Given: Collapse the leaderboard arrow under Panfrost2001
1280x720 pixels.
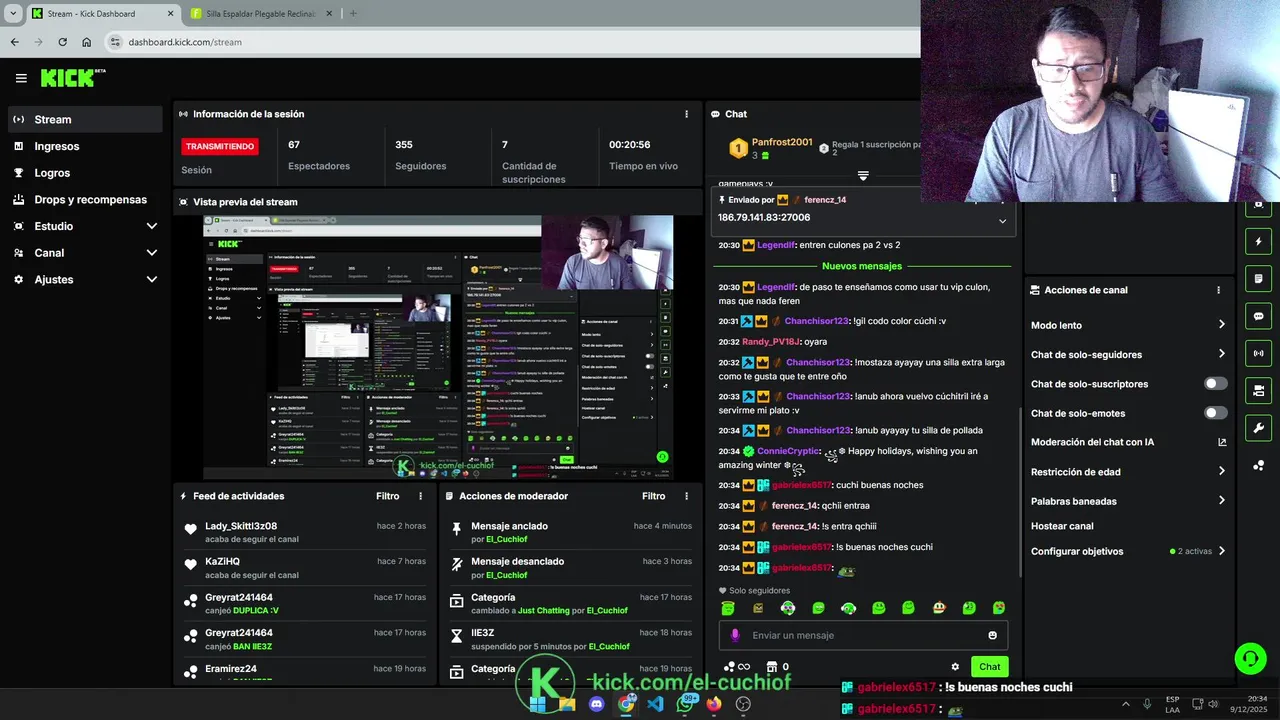Looking at the screenshot, I should pyautogui.click(x=863, y=176).
